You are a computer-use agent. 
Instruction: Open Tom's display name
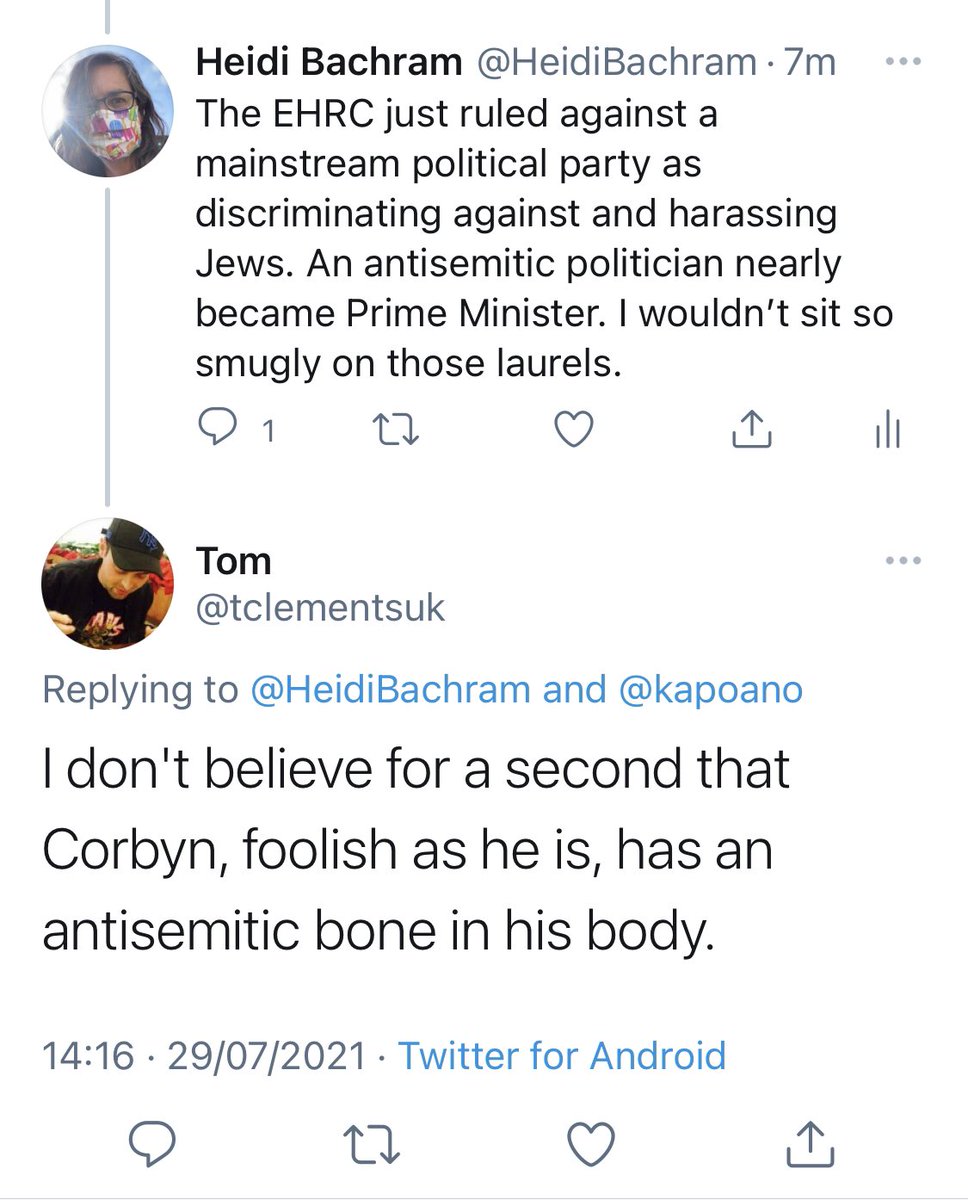[x=233, y=561]
